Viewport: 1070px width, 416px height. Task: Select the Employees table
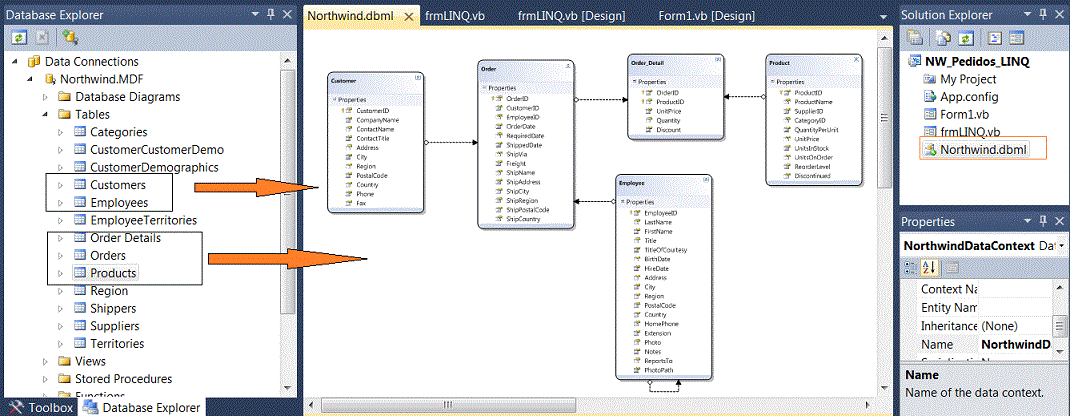coord(119,203)
